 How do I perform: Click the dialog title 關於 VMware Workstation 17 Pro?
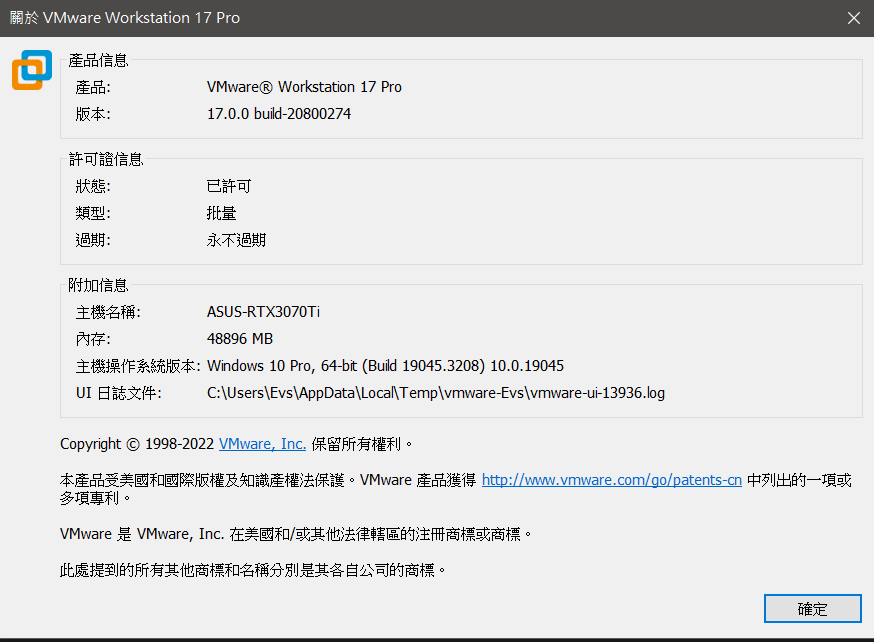tap(125, 18)
